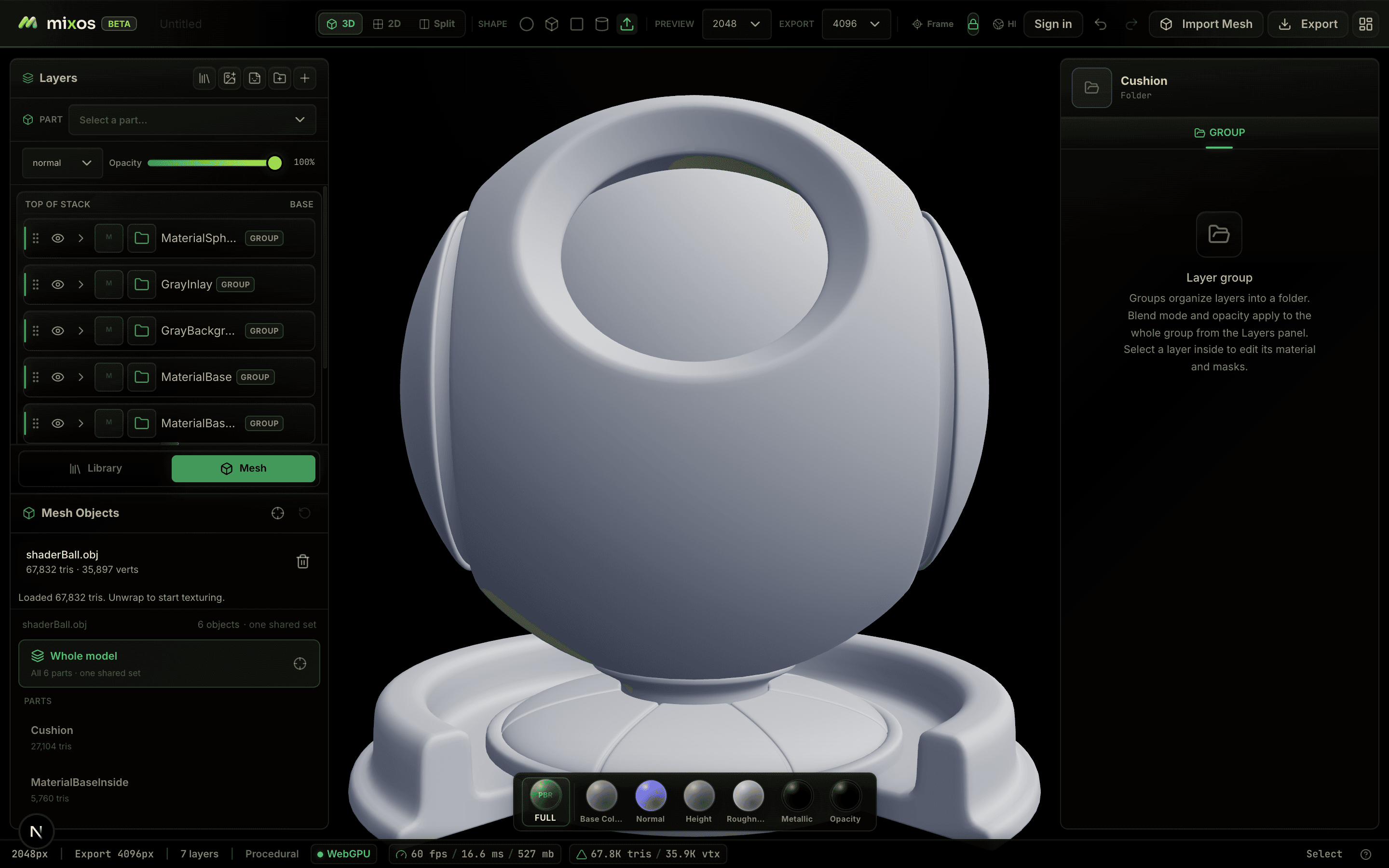Image resolution: width=1389 pixels, height=868 pixels.
Task: Expand the GrayInlay group chevron
Action: [x=81, y=285]
